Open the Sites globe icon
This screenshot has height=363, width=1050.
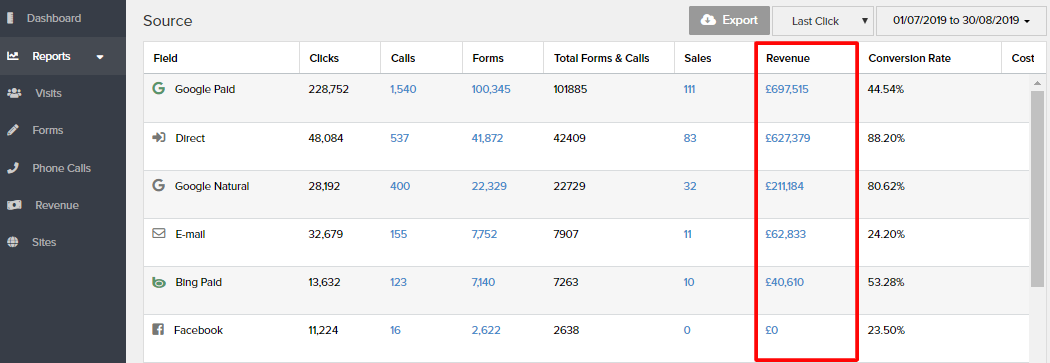[13, 242]
